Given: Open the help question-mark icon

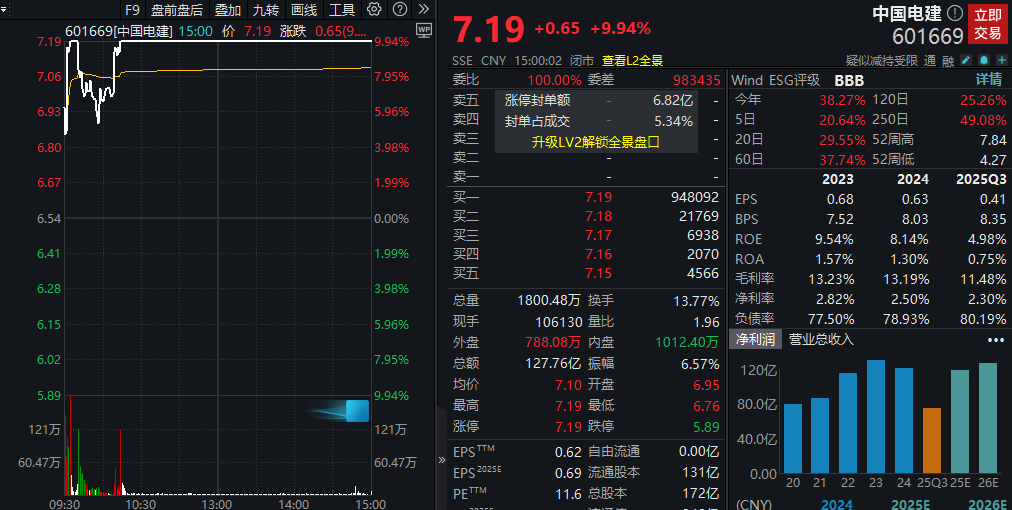Looking at the screenshot, I should (400, 9).
